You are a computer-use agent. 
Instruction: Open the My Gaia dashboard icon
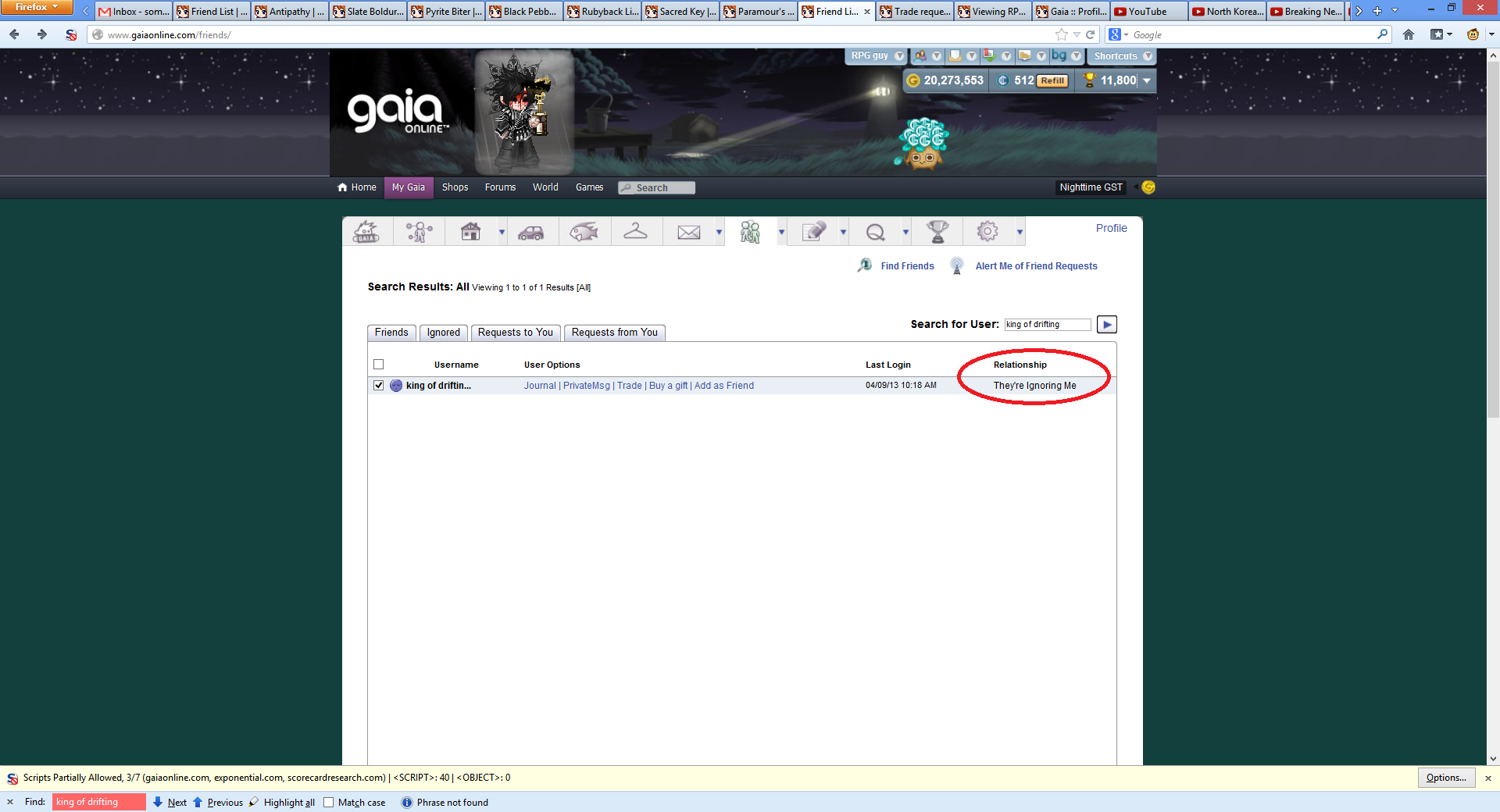tap(366, 232)
